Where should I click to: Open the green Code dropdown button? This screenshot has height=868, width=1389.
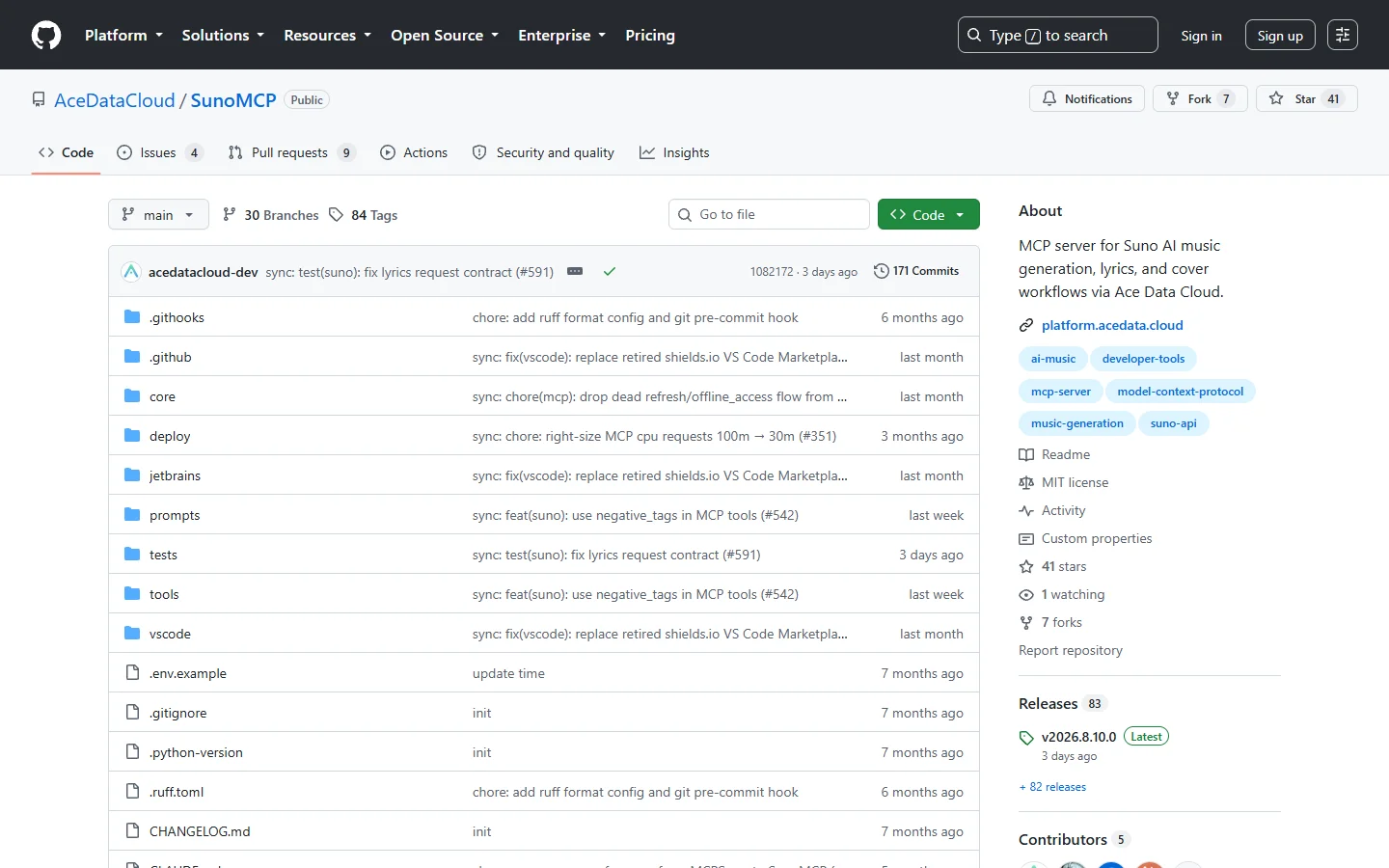928,215
